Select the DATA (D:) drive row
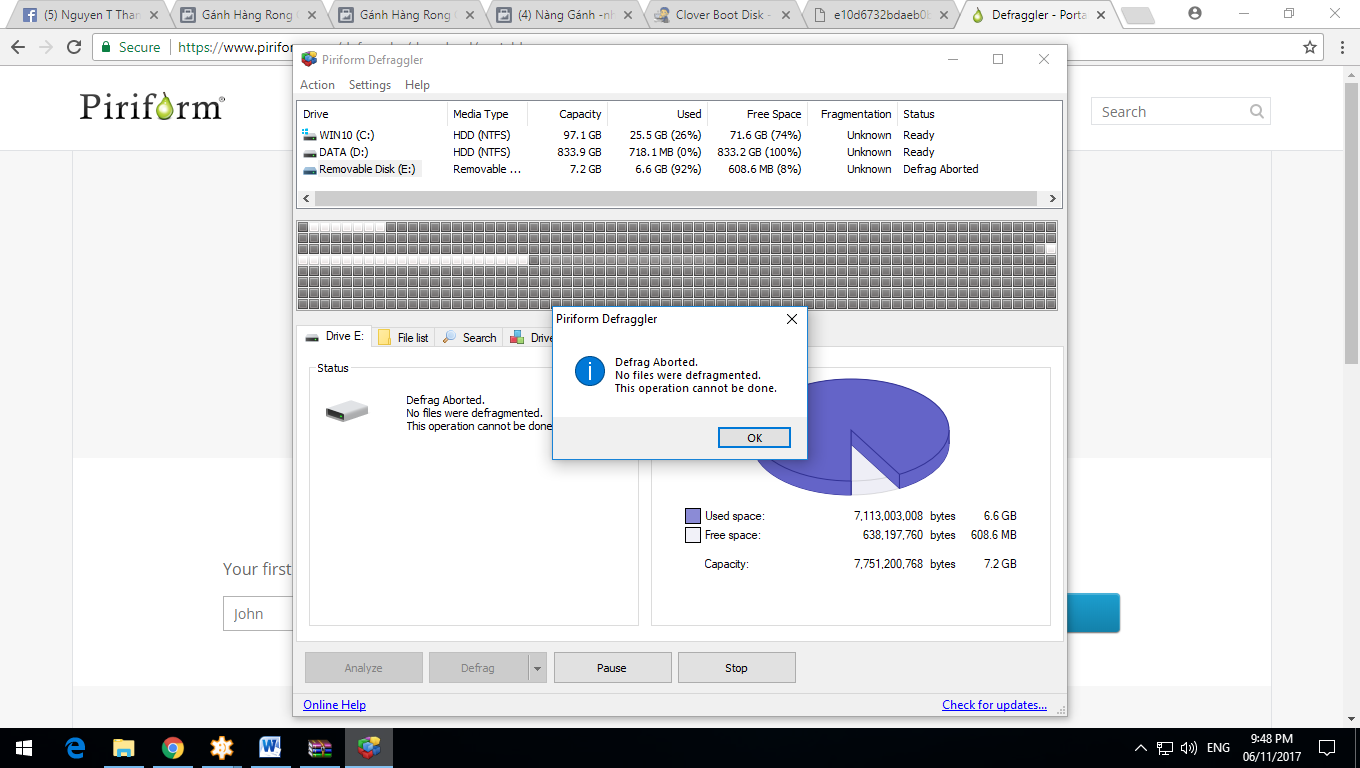 [679, 152]
